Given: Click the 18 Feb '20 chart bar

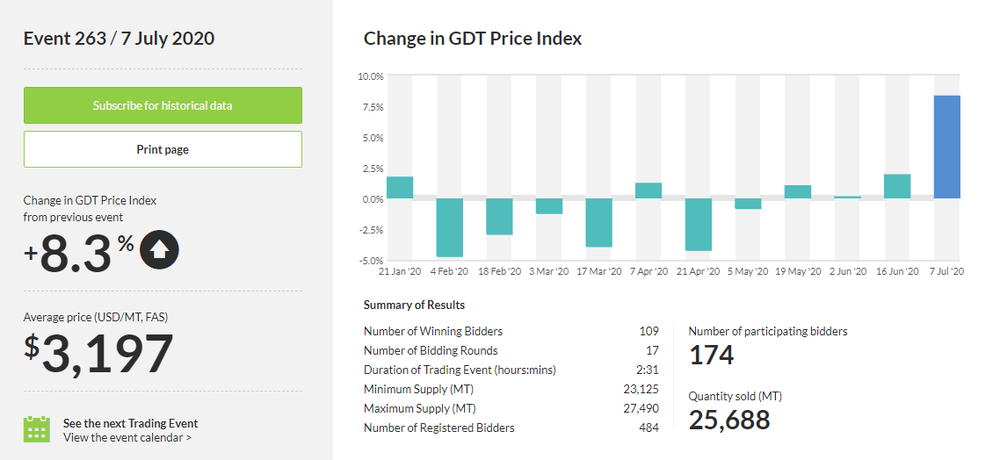Looking at the screenshot, I should tap(499, 216).
